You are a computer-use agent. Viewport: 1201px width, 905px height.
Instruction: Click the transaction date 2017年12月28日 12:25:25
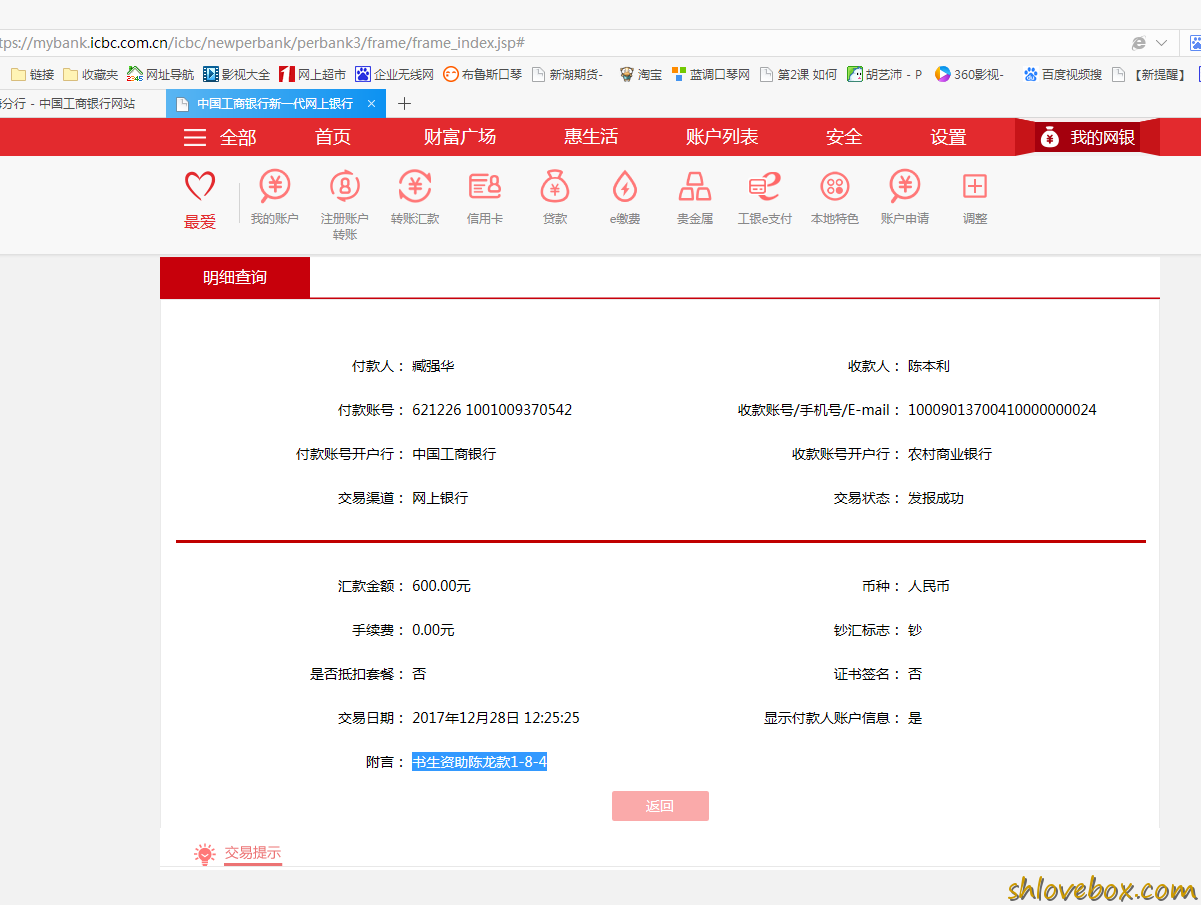click(x=496, y=718)
